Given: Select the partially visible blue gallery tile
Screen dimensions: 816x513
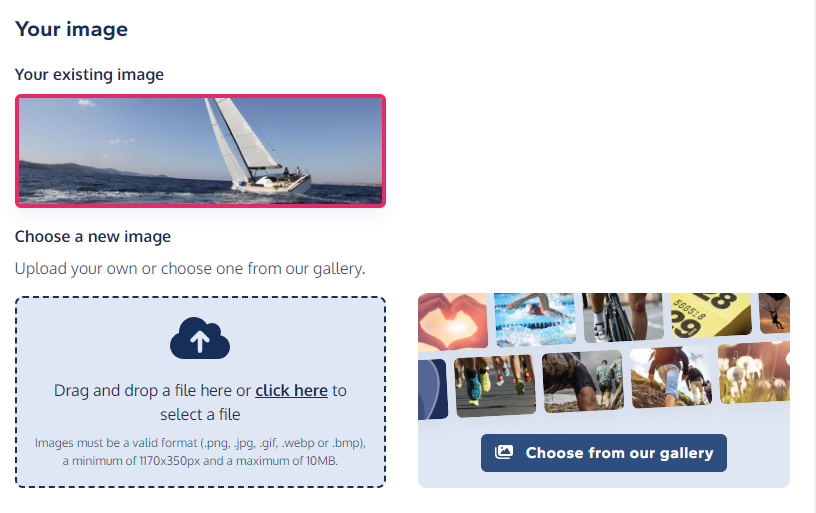Looking at the screenshot, I should [433, 389].
